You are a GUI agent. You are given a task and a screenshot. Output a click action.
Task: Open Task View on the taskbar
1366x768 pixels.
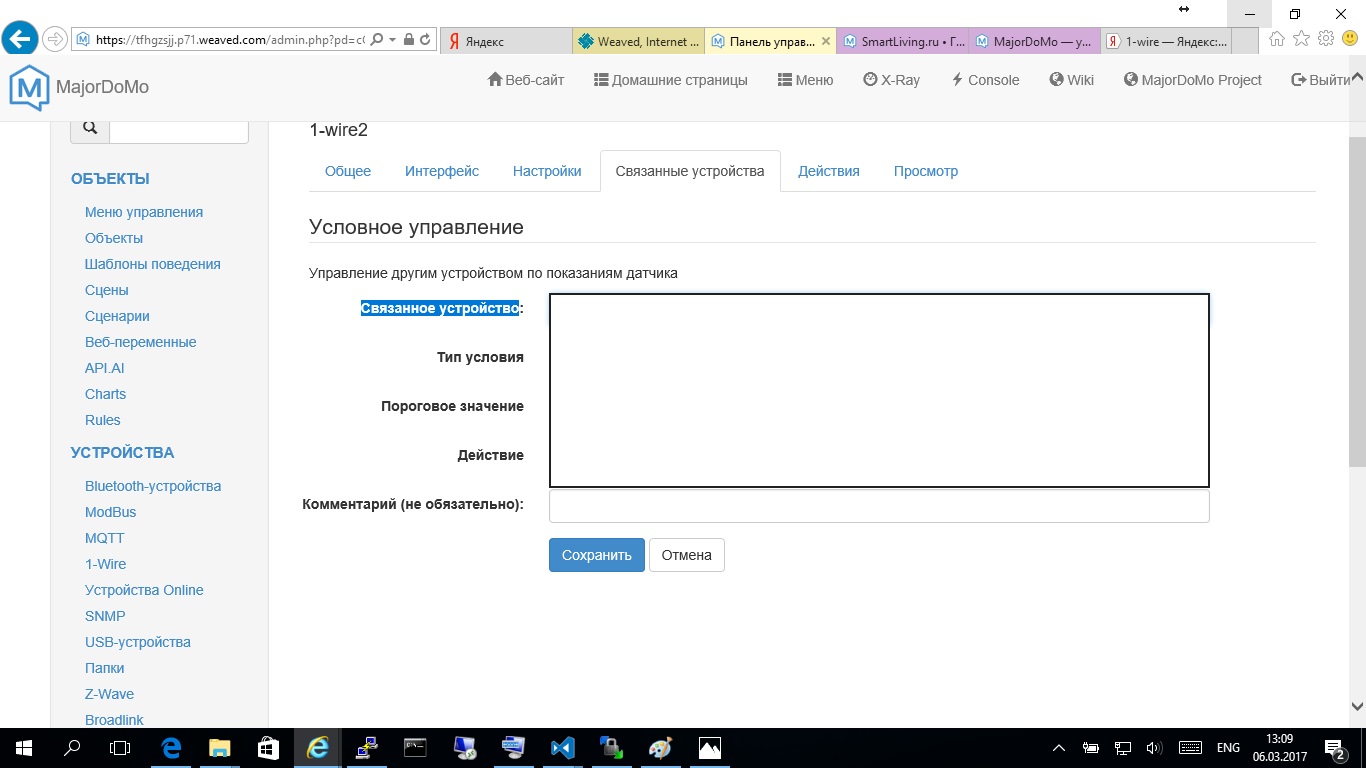tap(120, 747)
